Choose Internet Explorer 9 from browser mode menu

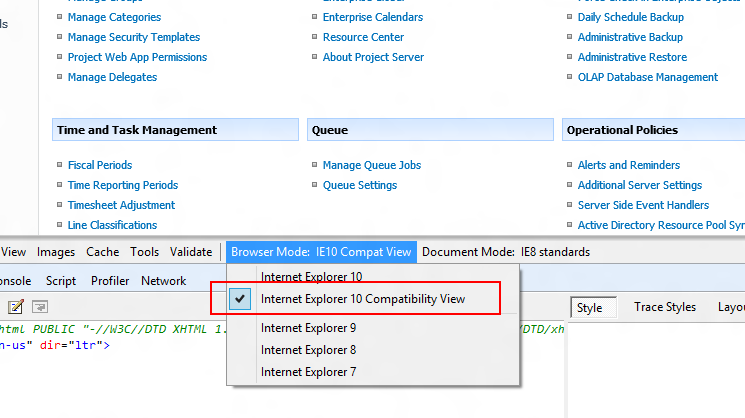[x=308, y=328]
